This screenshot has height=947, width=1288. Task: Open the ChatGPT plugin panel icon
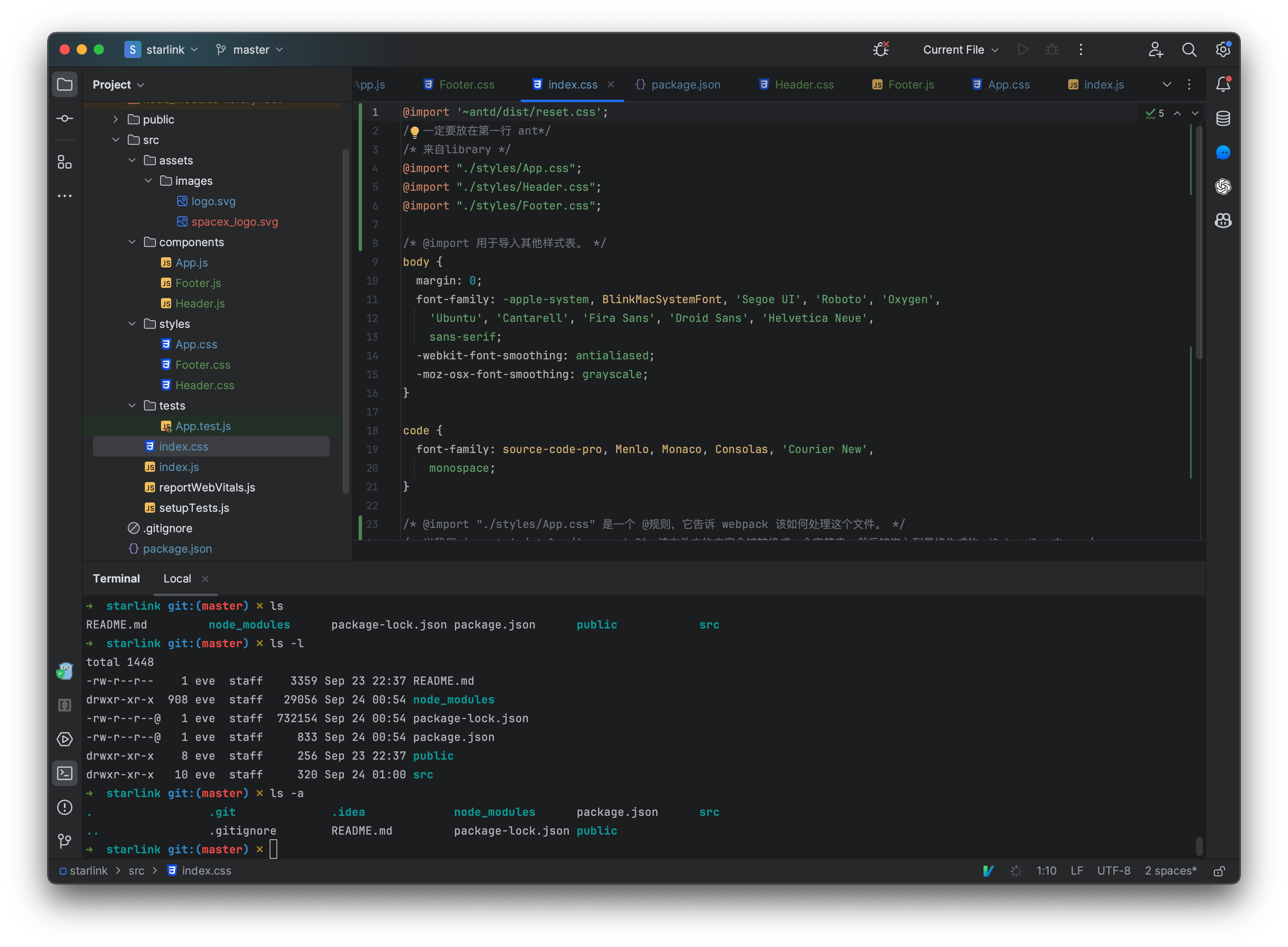1223,187
